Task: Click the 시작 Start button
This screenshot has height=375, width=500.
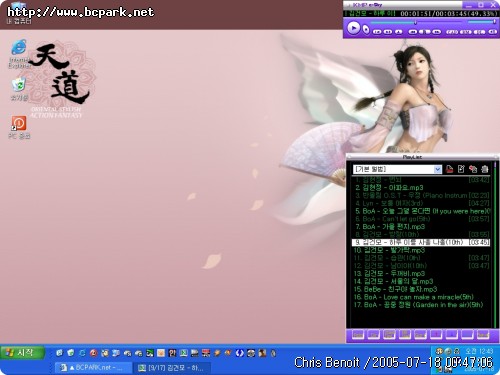Action: (23, 352)
